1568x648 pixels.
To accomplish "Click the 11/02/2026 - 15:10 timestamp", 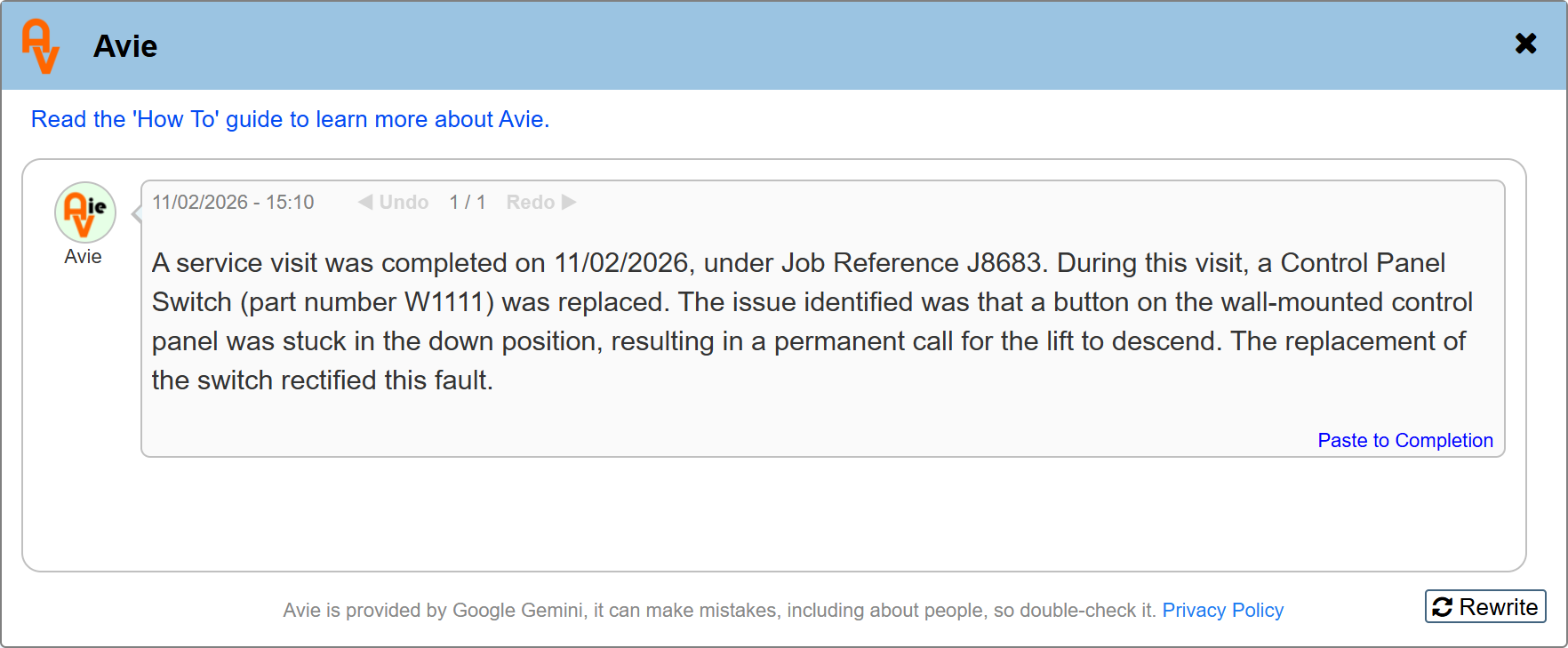I will point(233,203).
